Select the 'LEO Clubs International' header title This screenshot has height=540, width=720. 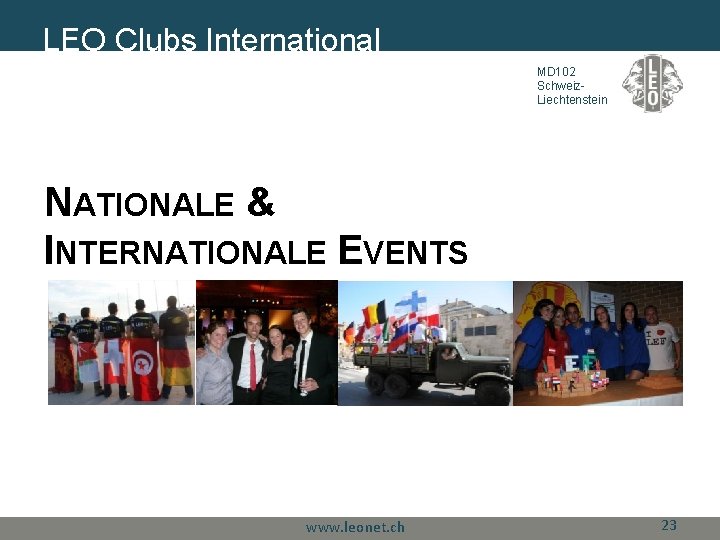[x=212, y=39]
